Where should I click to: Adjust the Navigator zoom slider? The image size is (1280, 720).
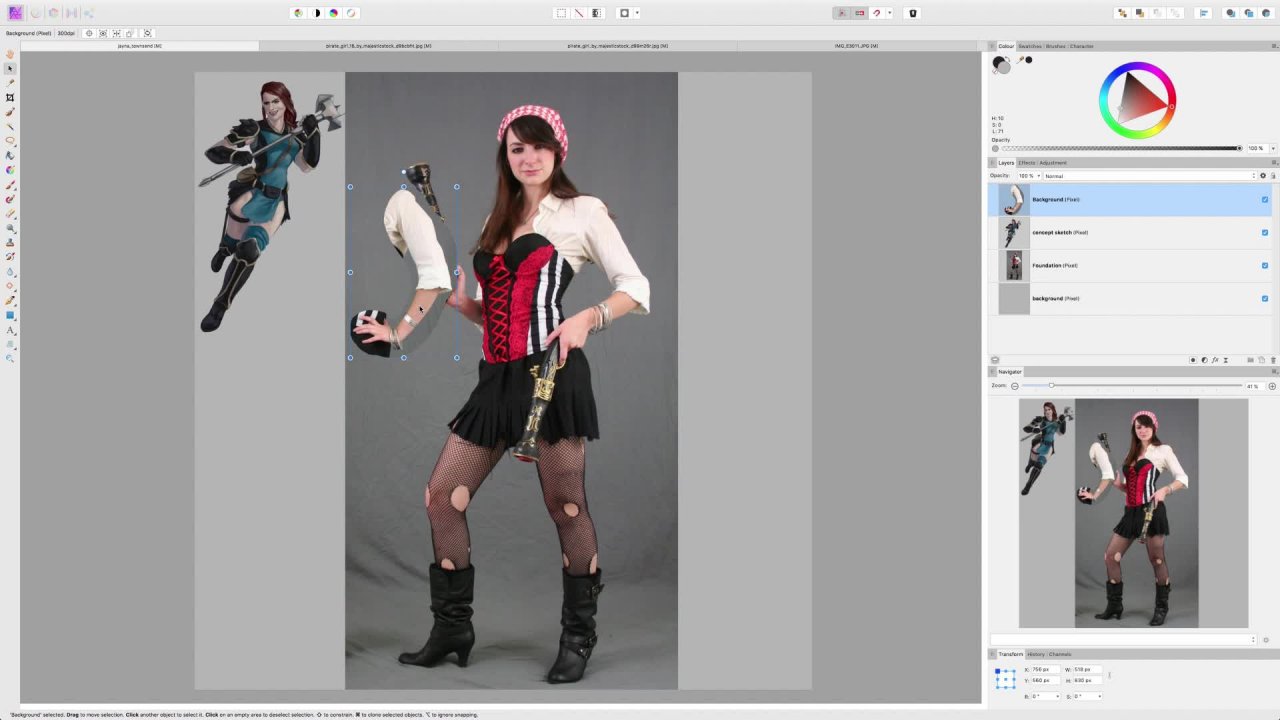[x=1130, y=386]
